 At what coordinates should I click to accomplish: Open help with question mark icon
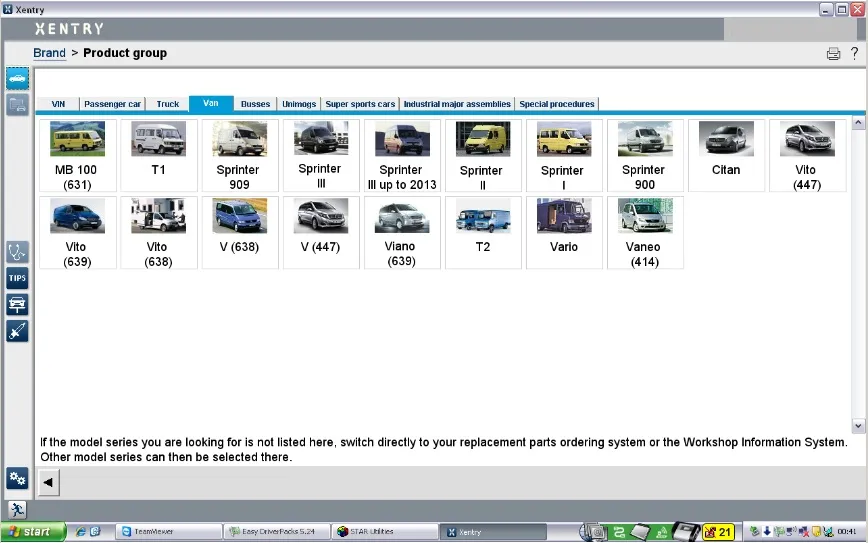pyautogui.click(x=855, y=53)
